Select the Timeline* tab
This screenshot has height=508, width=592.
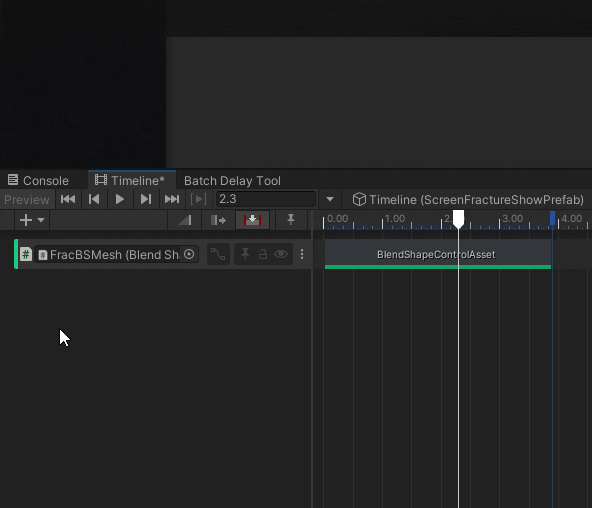point(132,180)
